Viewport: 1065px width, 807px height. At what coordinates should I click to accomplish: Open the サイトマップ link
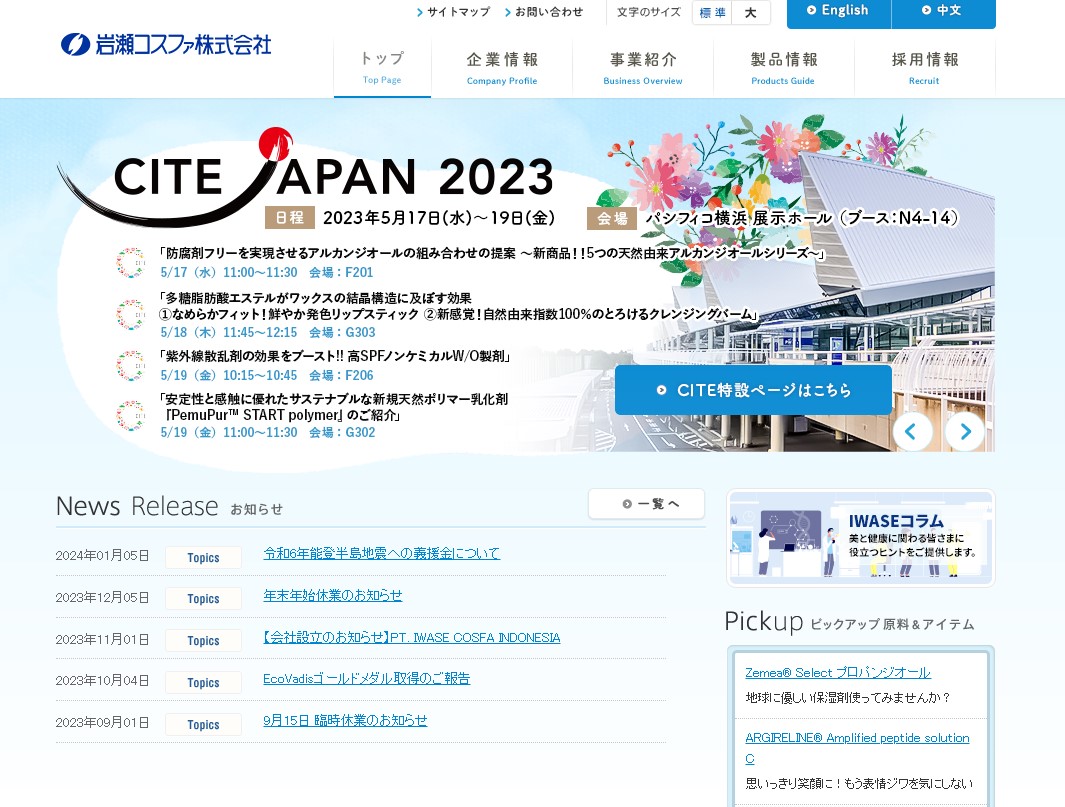453,12
